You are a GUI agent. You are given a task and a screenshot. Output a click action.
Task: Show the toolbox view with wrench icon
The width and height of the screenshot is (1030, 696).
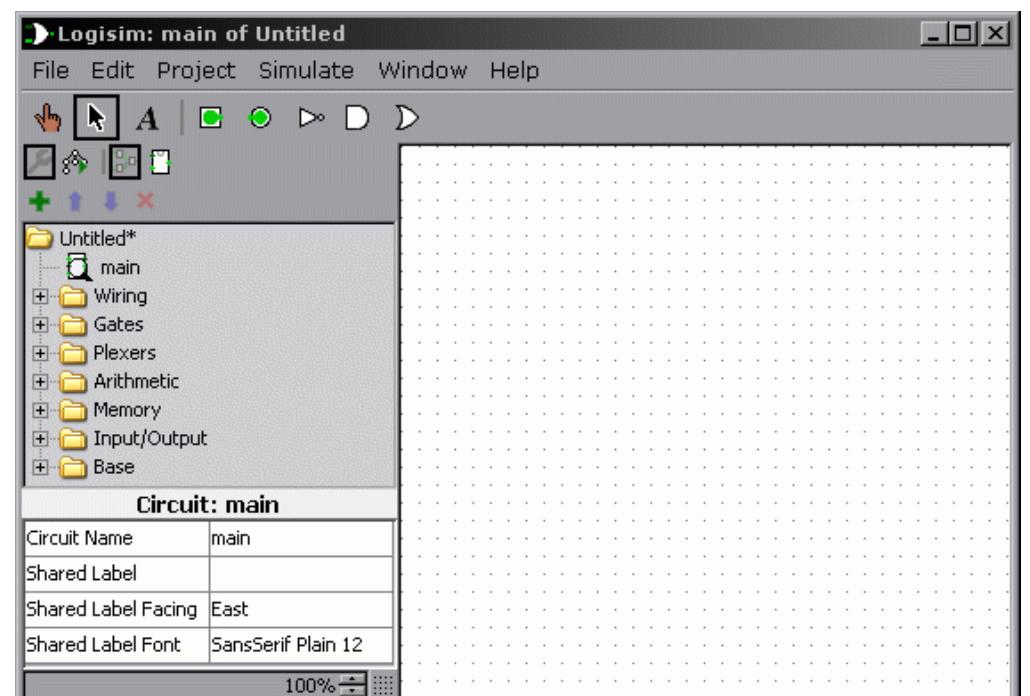pos(39,162)
